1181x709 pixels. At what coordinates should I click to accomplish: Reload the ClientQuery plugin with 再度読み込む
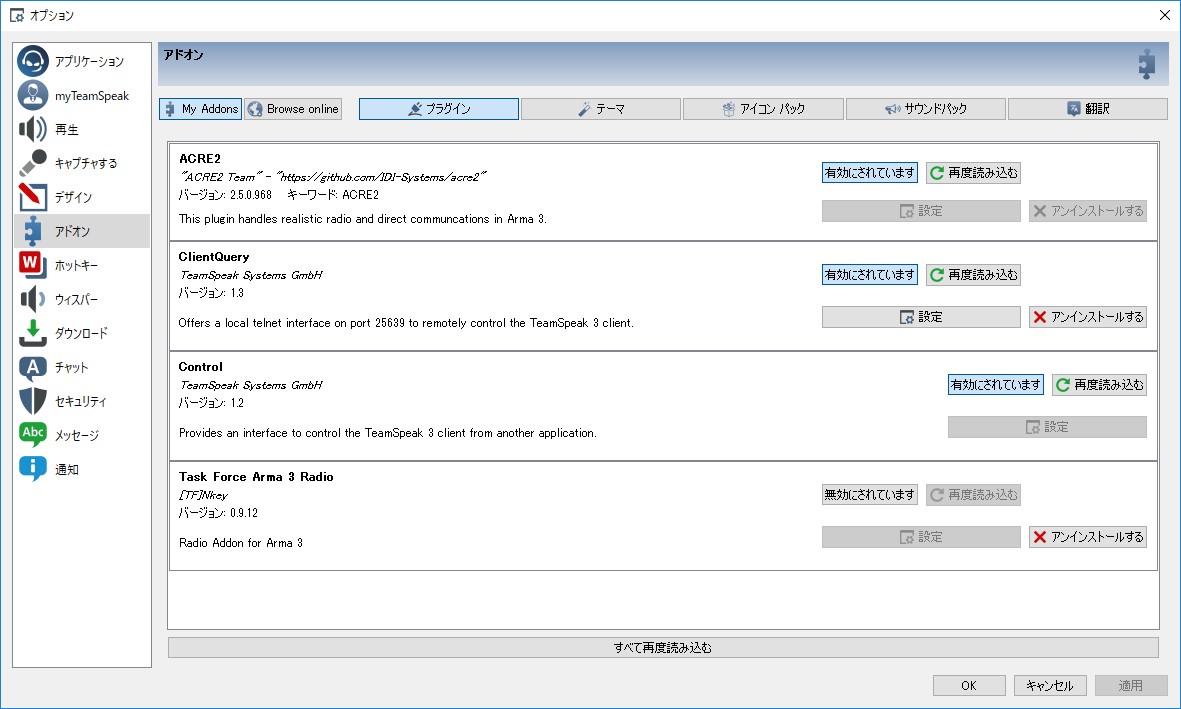coord(974,275)
